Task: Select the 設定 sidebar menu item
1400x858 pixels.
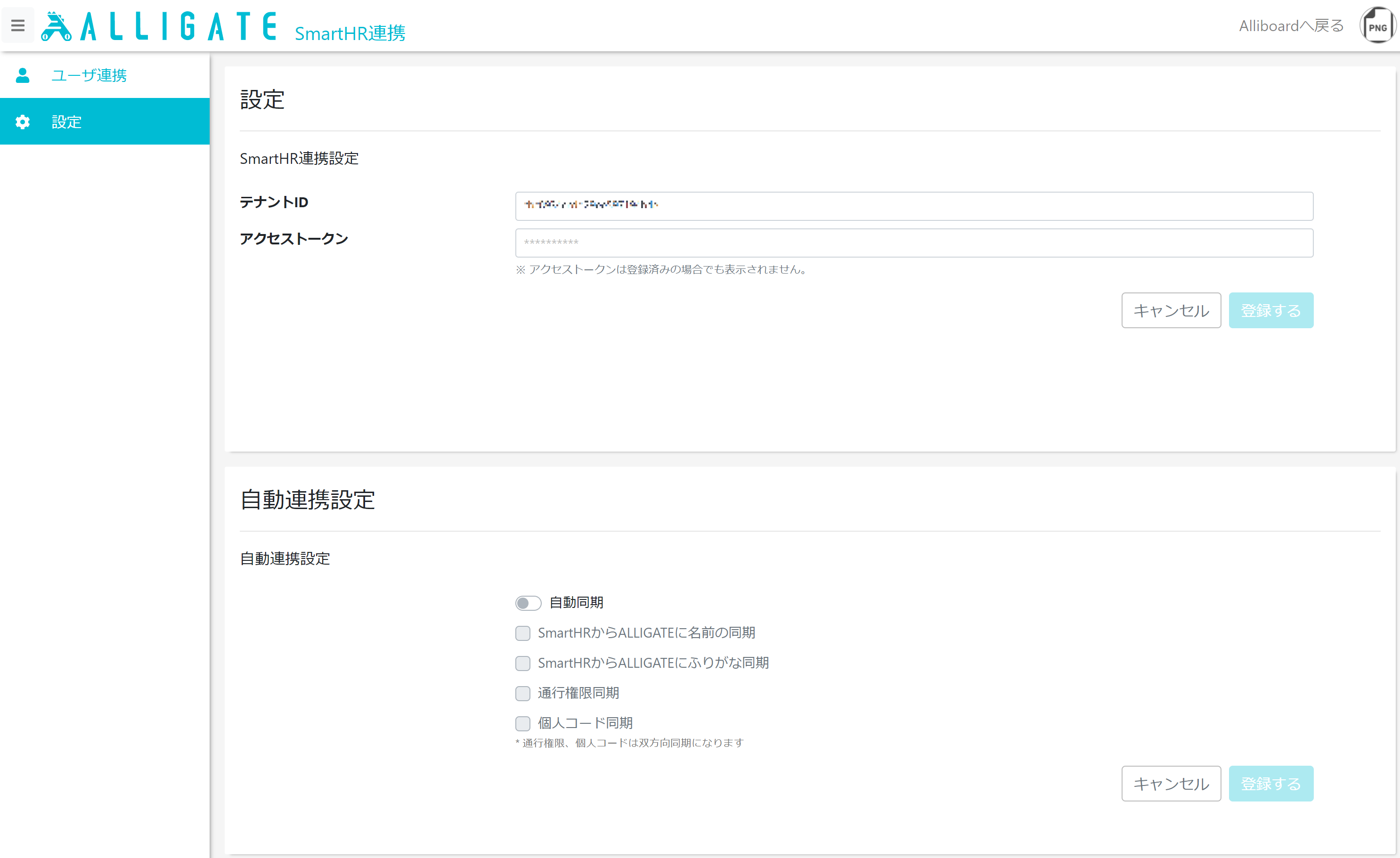Action: 105,121
